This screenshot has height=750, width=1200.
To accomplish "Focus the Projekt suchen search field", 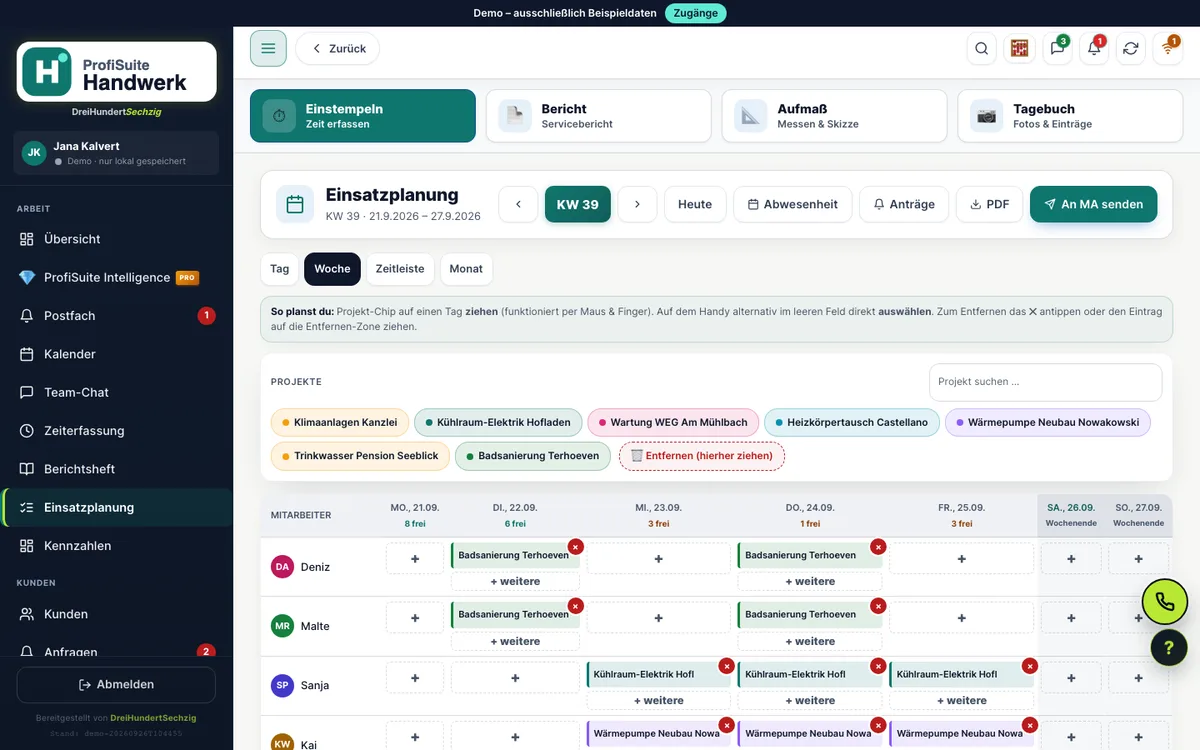I will (x=1046, y=382).
